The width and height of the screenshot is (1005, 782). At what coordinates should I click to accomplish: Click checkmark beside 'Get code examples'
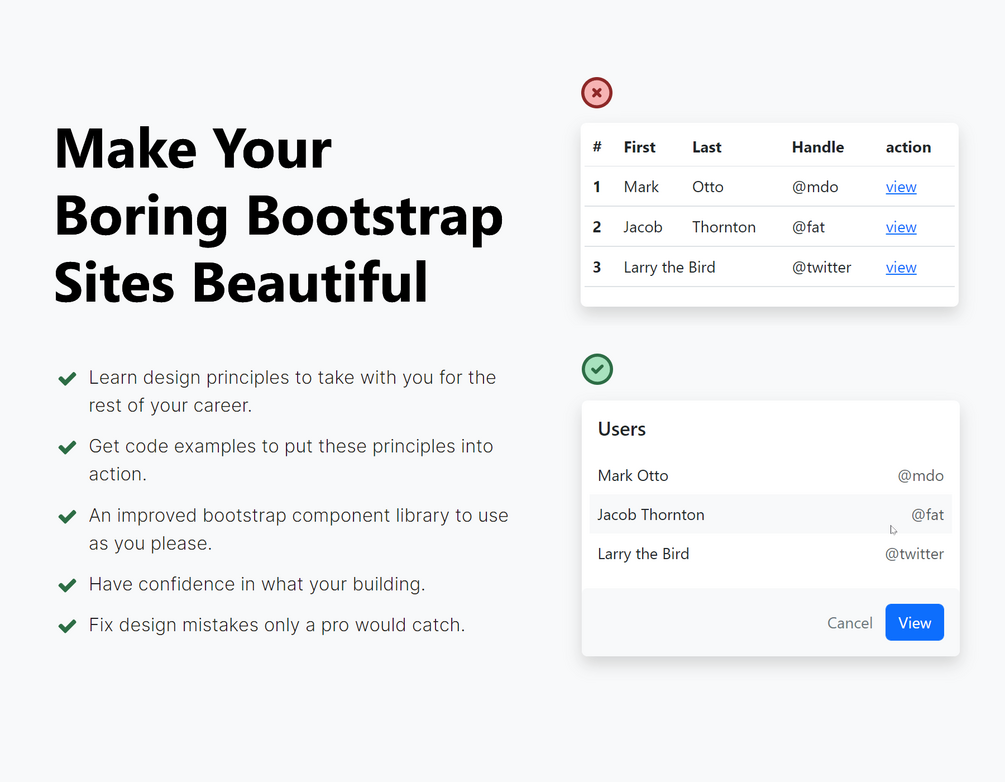[x=67, y=447]
